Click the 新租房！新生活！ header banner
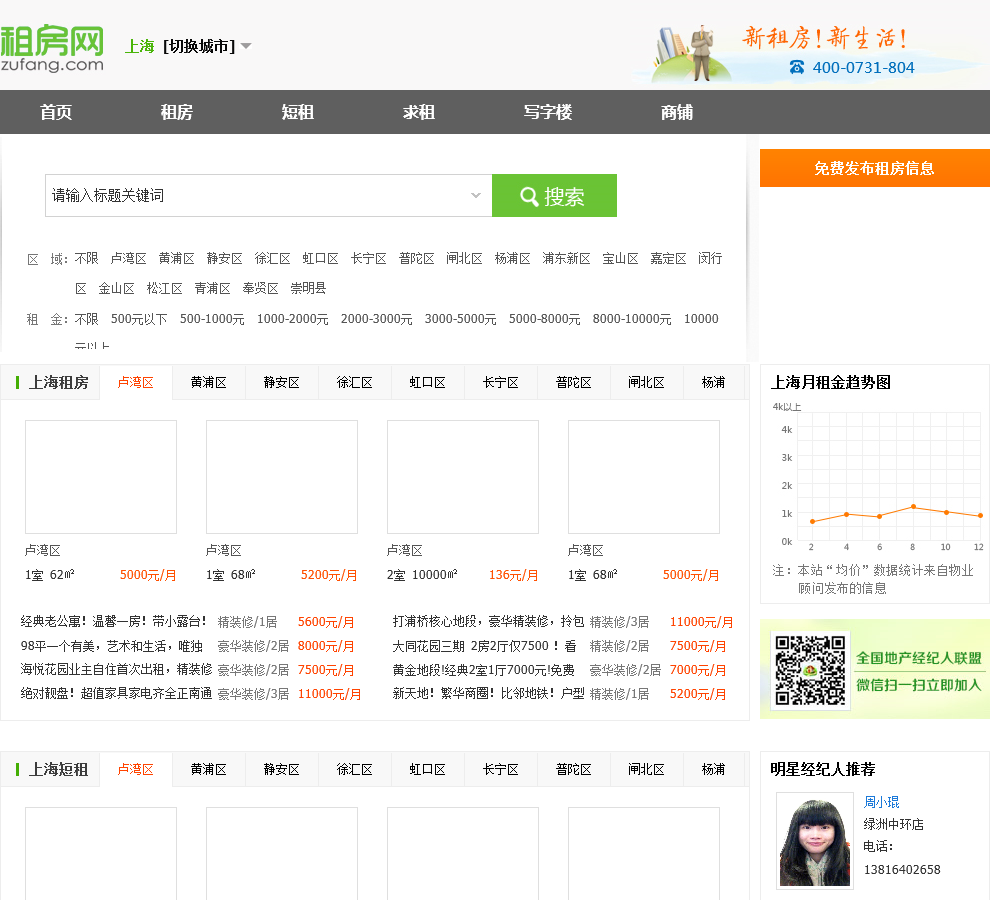Image resolution: width=990 pixels, height=900 pixels. [x=824, y=38]
